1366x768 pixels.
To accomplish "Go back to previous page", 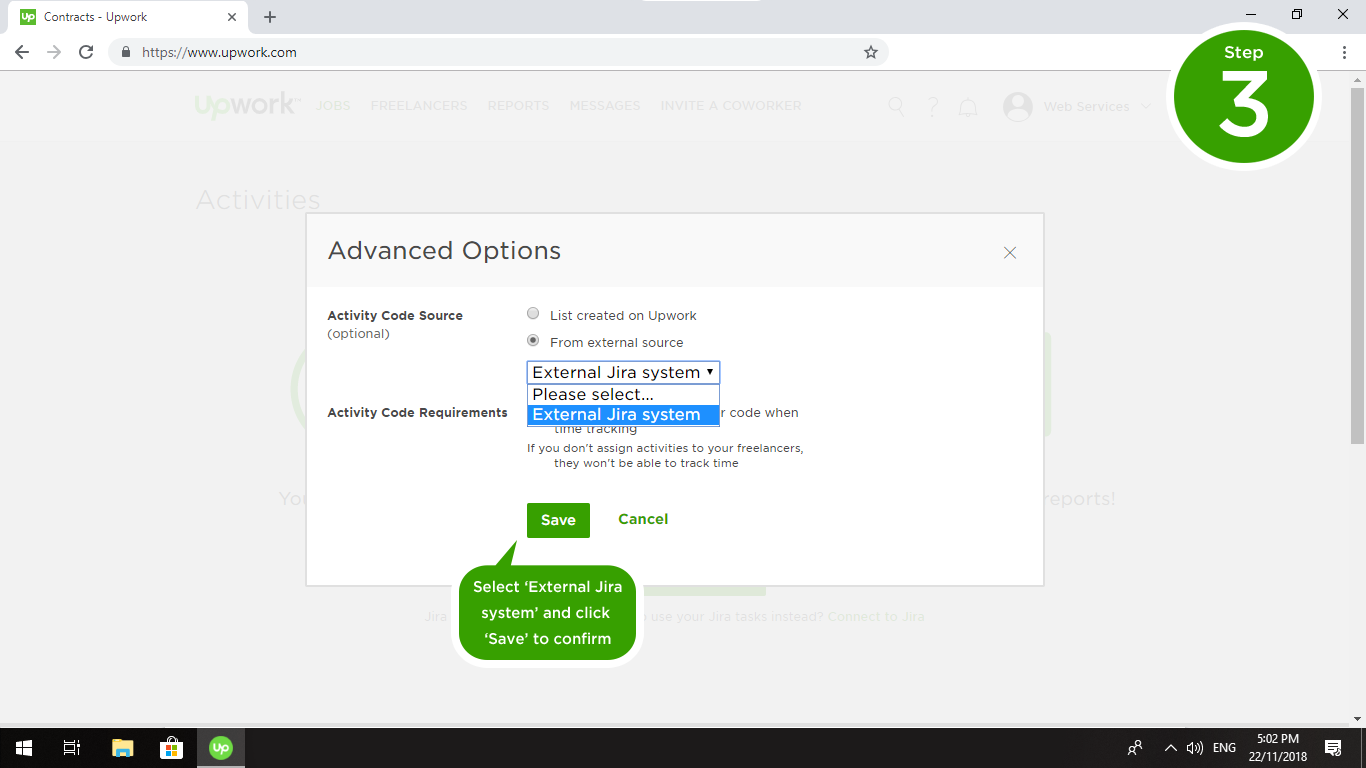I will 22,52.
